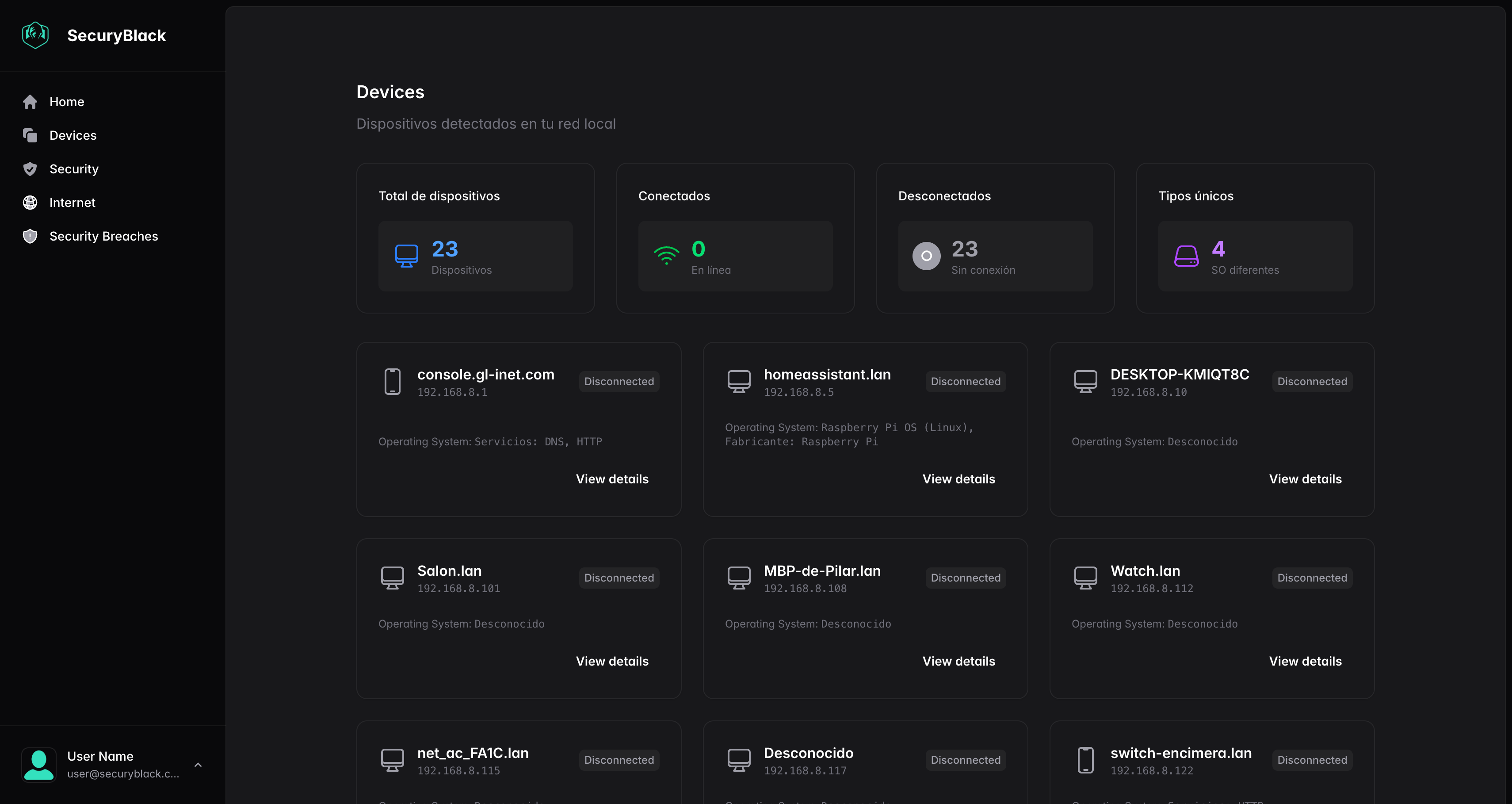Click Disconnected badge on Desconocido 192.168.8.117 card
The image size is (1512, 804).
coord(966,760)
